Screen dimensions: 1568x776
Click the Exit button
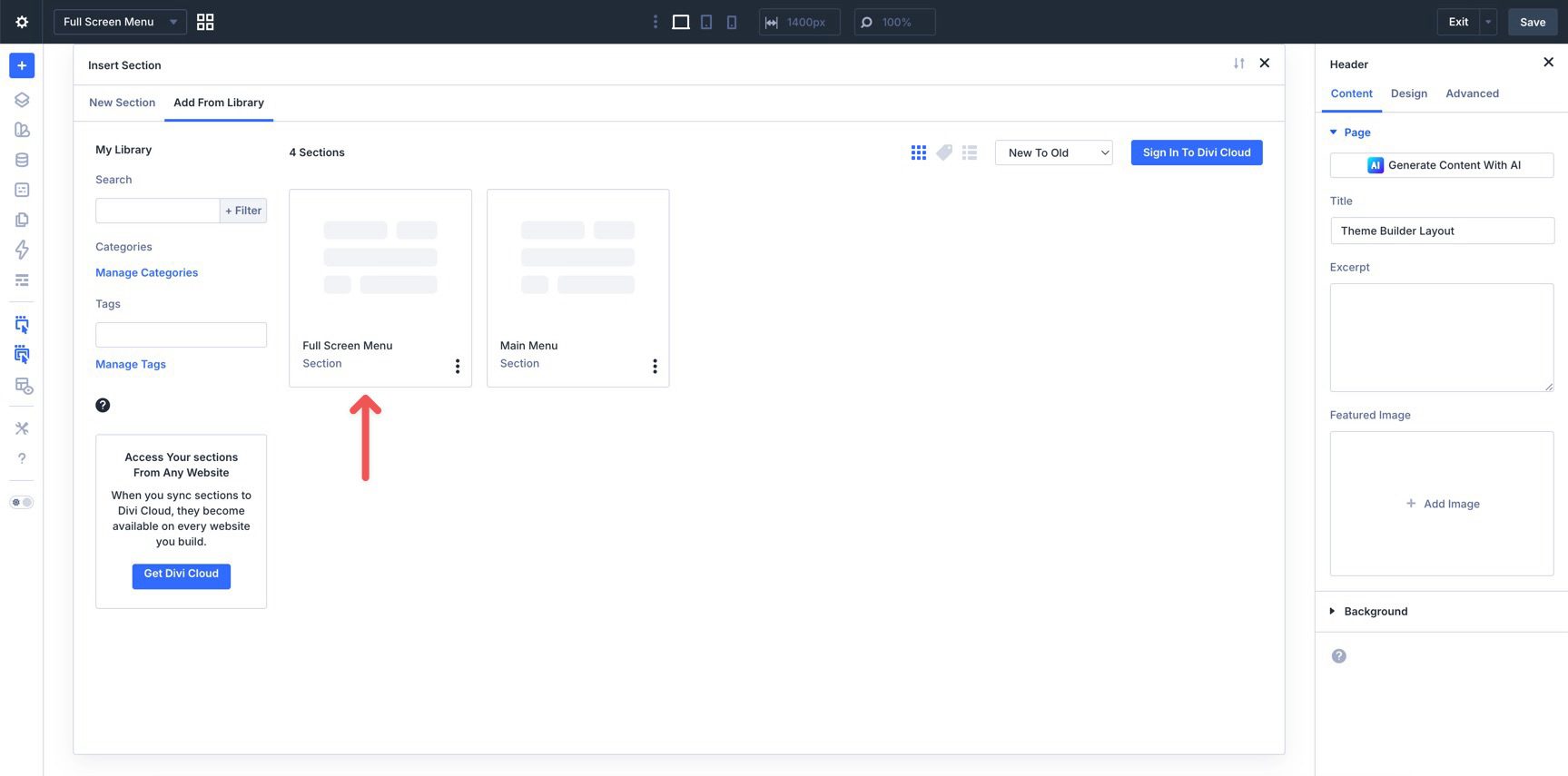tap(1458, 22)
